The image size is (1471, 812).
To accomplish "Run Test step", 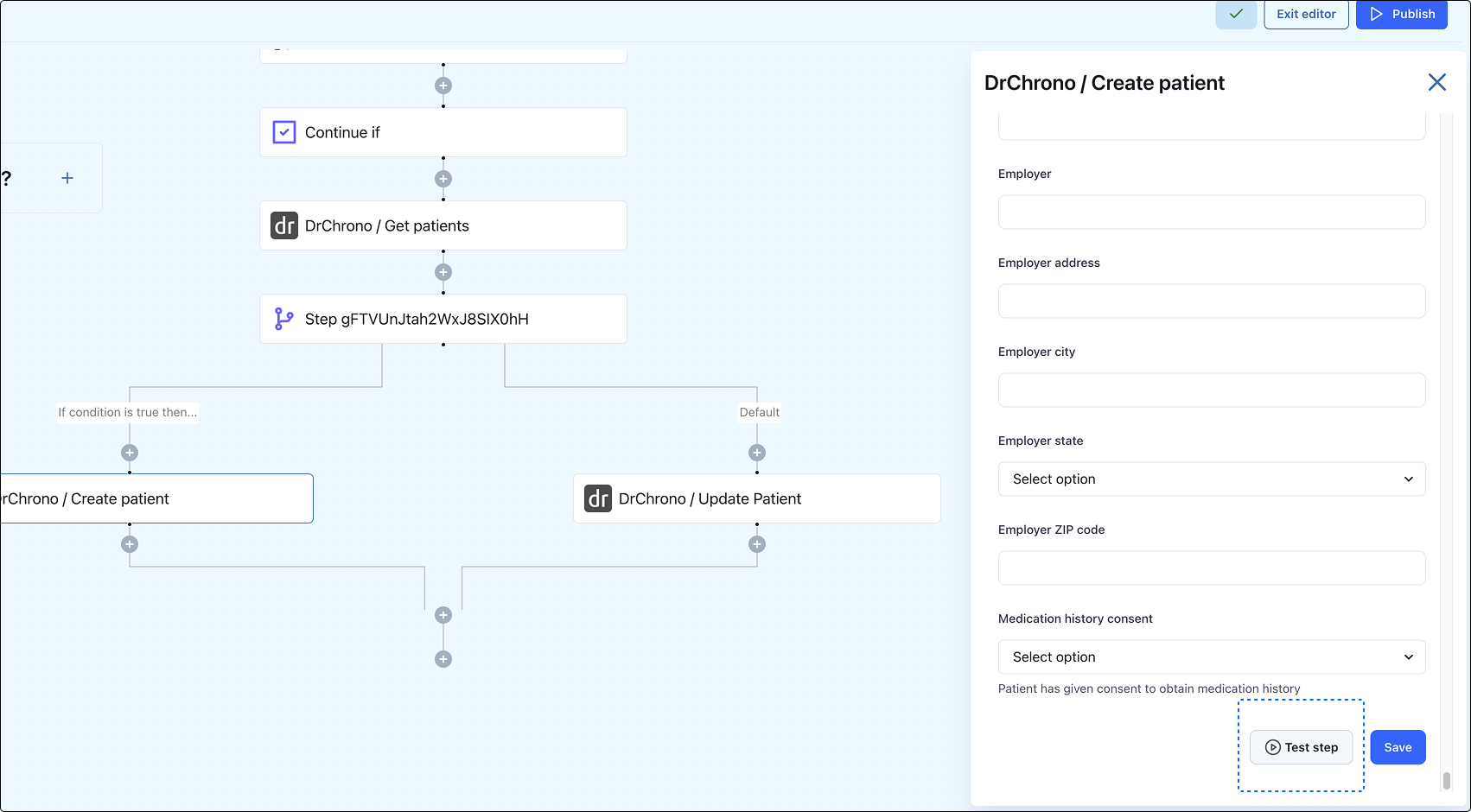I will pos(1301,747).
